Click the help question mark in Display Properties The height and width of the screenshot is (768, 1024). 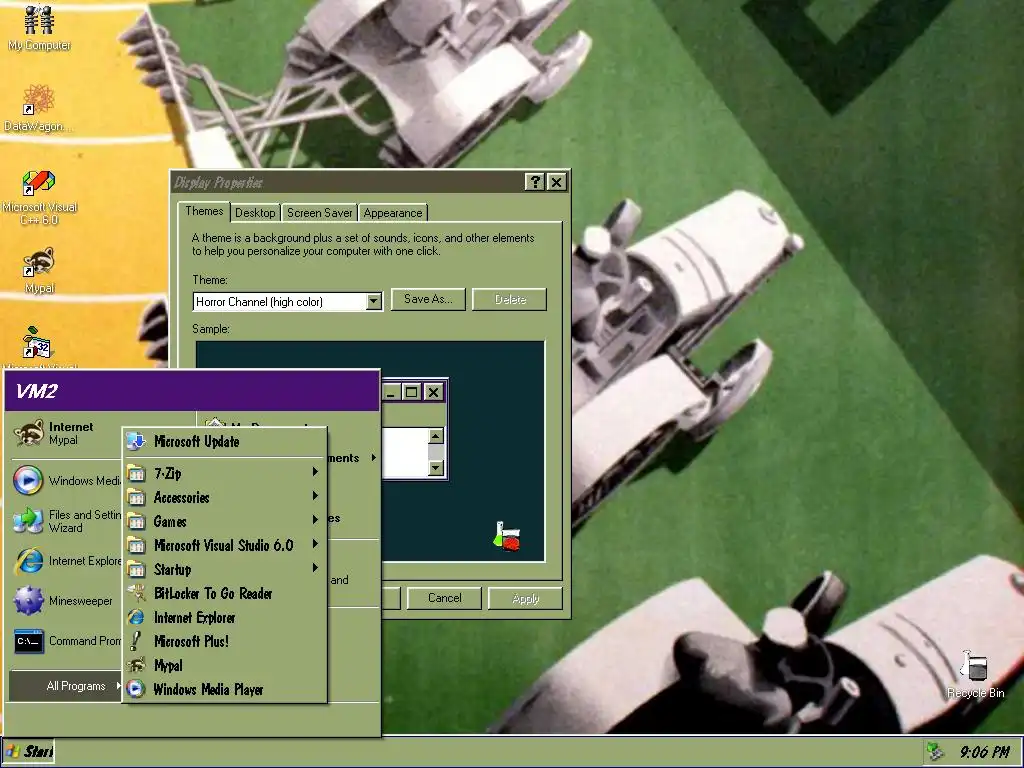pos(535,182)
